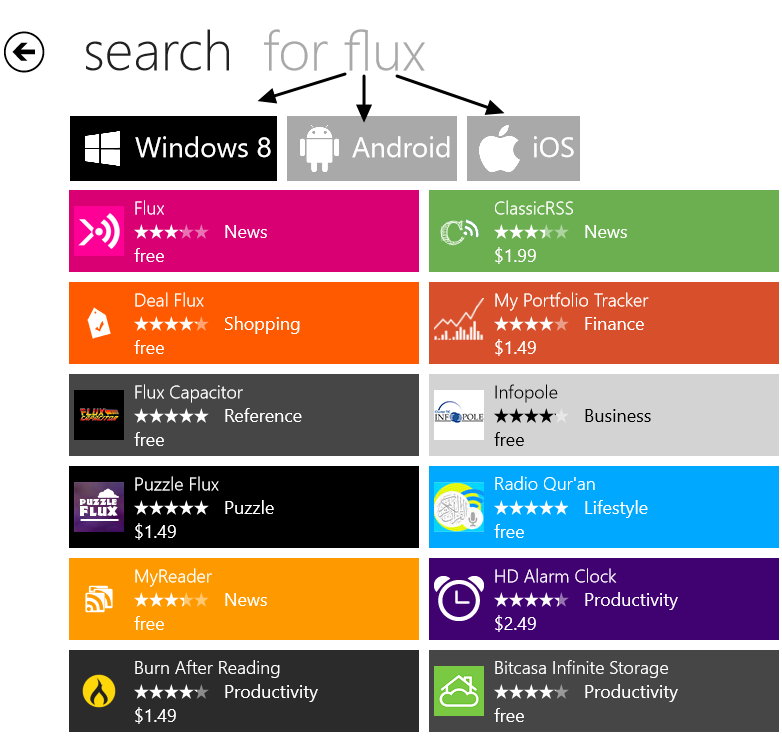
Task: Click the MyReader feed icon
Action: click(x=99, y=599)
